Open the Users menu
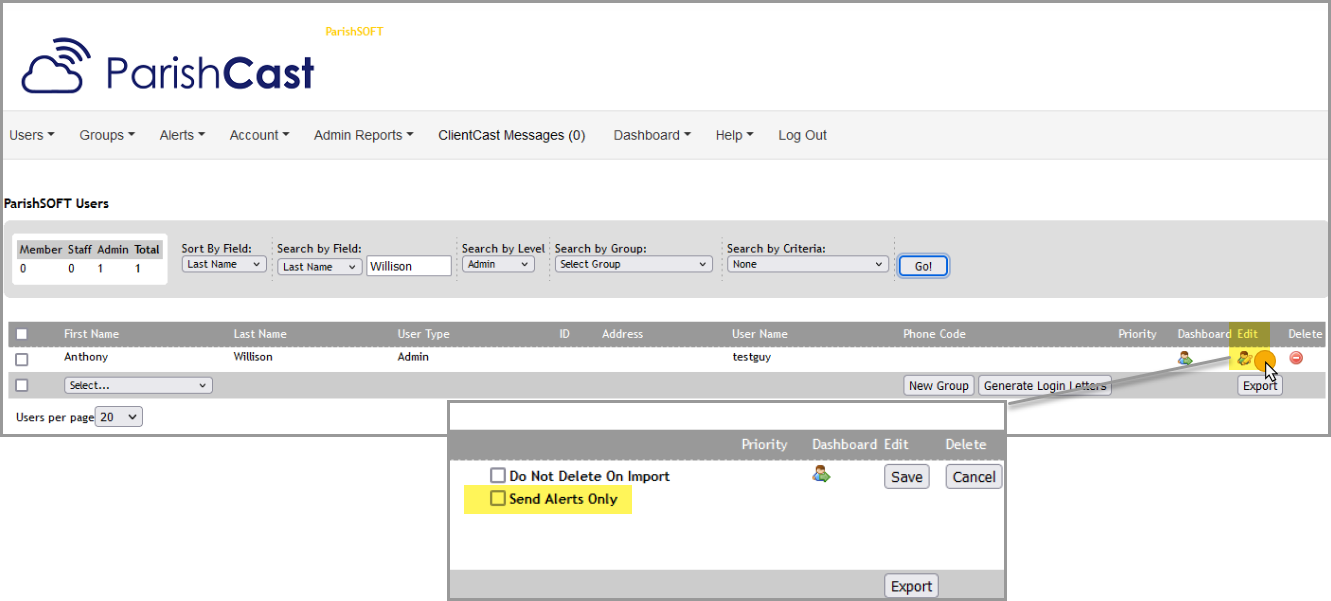This screenshot has height=601, width=1331. 32,135
